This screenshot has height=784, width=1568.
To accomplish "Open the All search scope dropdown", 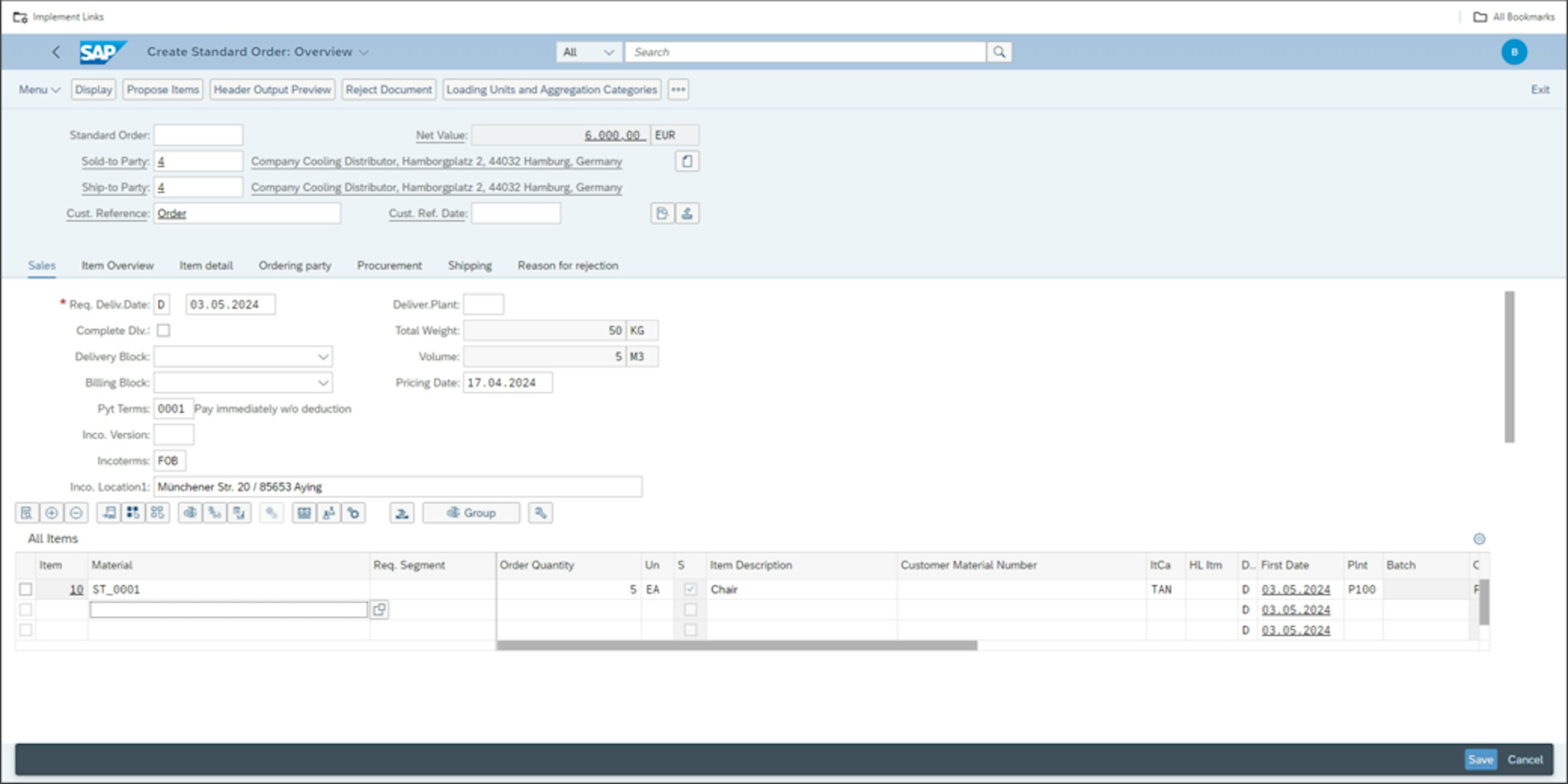I will [589, 52].
